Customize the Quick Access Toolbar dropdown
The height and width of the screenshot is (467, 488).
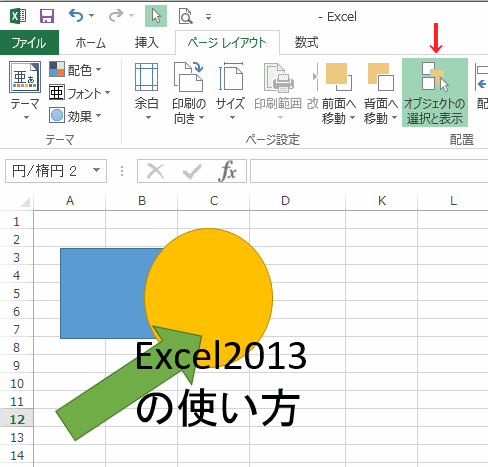pos(208,16)
